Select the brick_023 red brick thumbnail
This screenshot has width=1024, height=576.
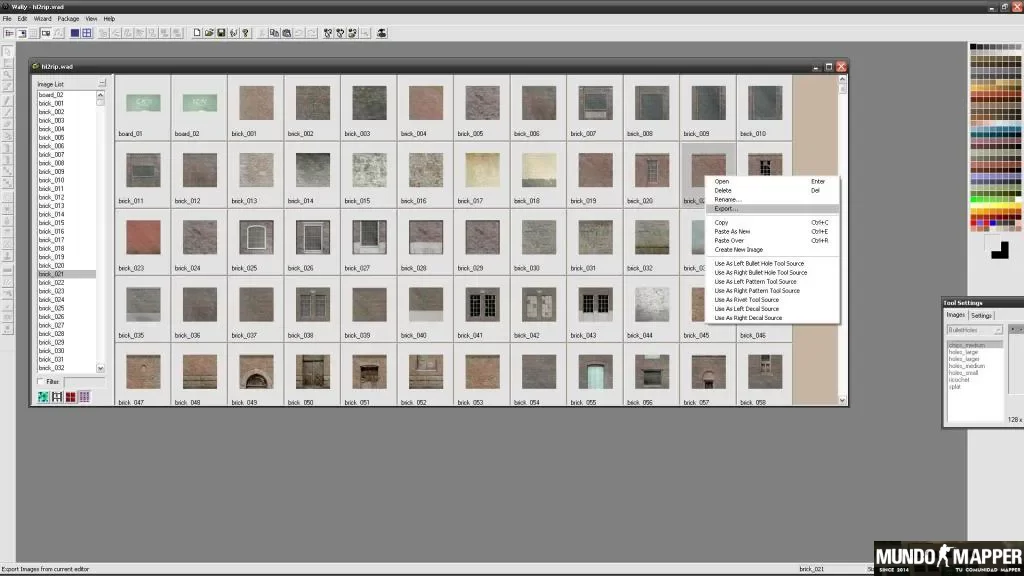point(143,237)
